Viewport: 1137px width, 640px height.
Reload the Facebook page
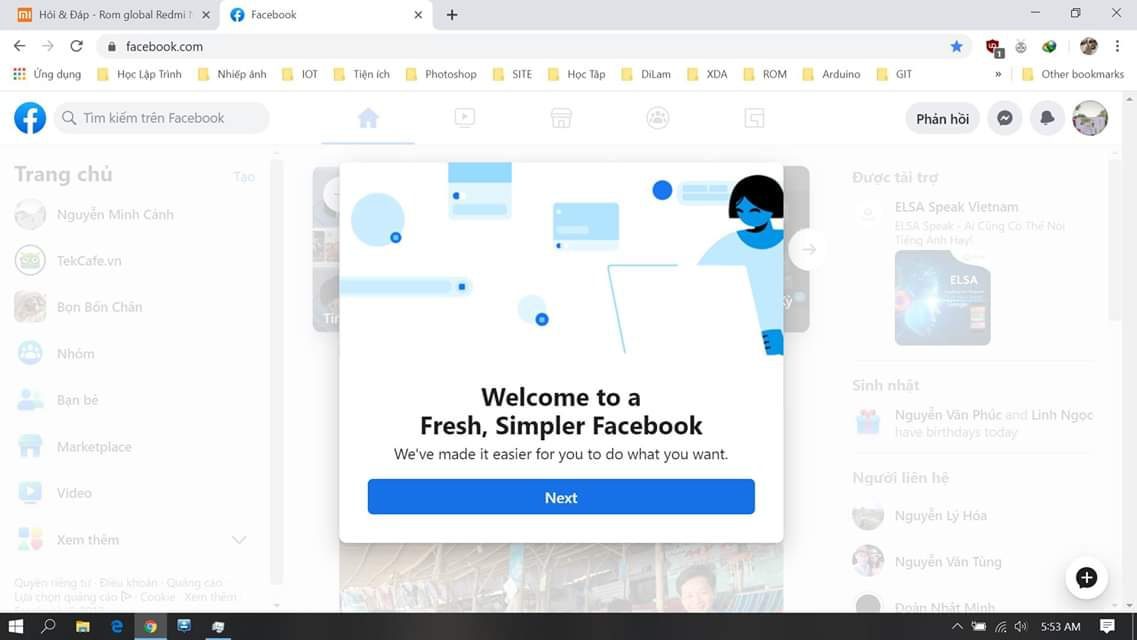tap(76, 46)
